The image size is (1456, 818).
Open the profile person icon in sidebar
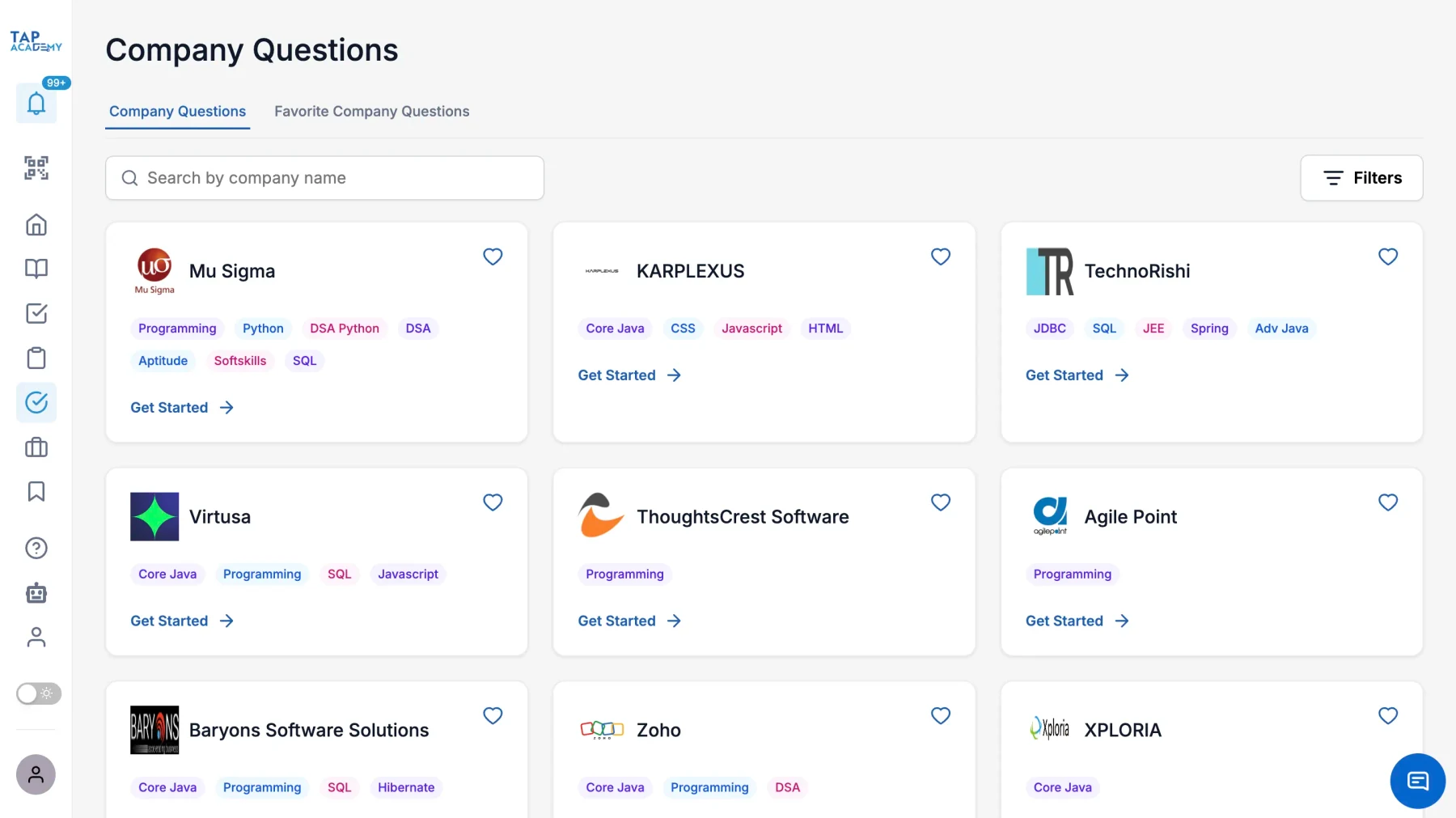[x=36, y=638]
